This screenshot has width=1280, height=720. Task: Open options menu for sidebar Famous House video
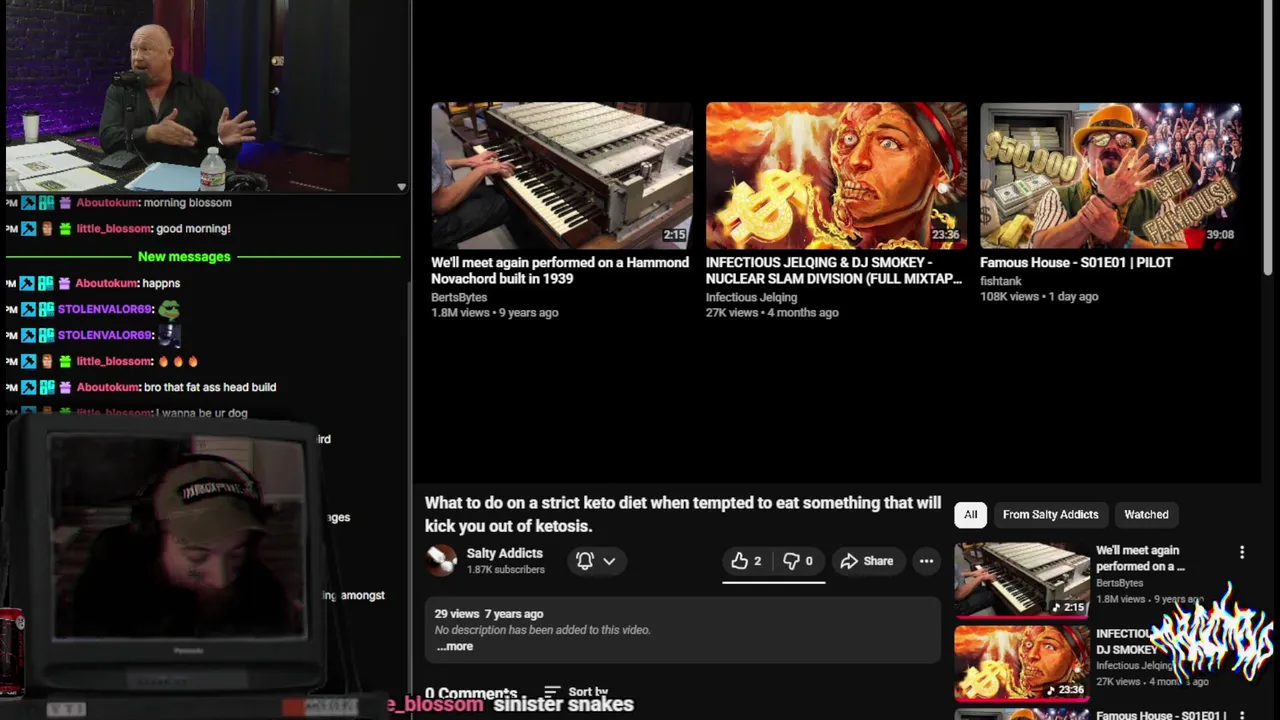click(x=1242, y=715)
